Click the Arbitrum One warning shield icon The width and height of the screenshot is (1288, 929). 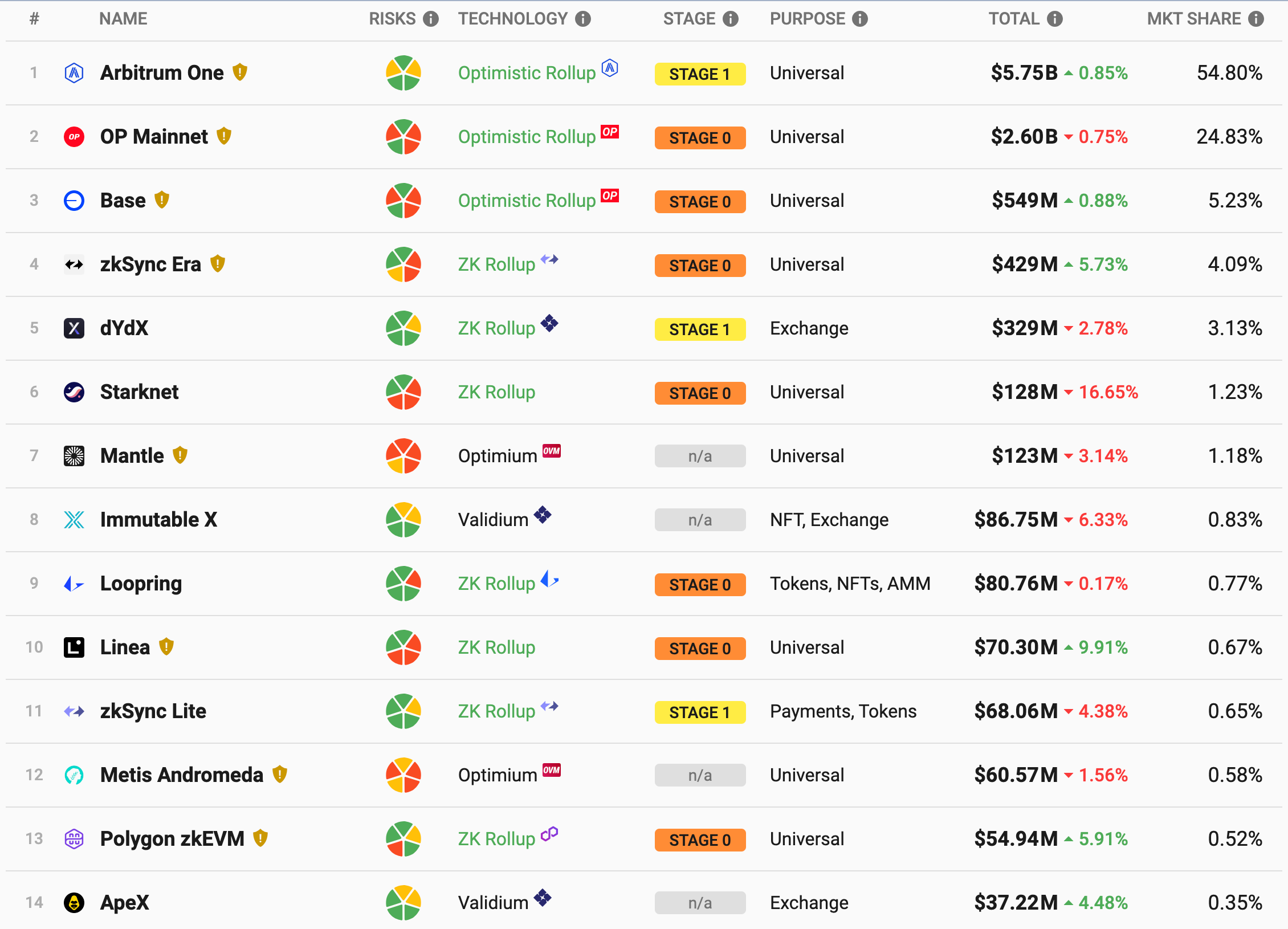click(240, 72)
